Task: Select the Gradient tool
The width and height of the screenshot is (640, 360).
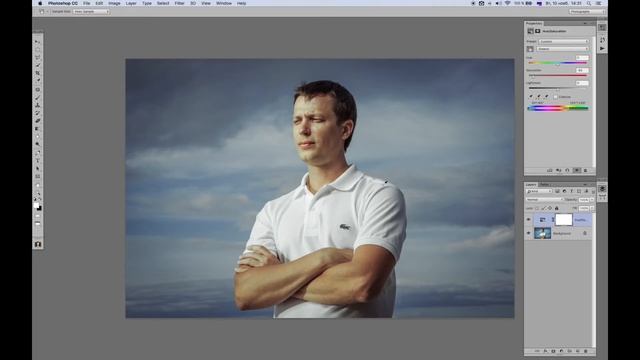Action: [x=38, y=129]
